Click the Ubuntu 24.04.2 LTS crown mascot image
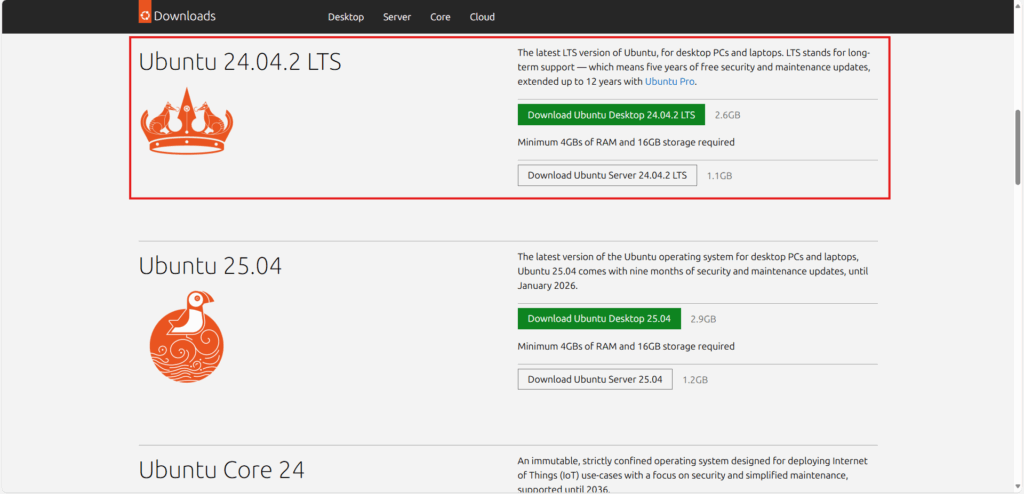1024x494 pixels. pyautogui.click(x=187, y=120)
